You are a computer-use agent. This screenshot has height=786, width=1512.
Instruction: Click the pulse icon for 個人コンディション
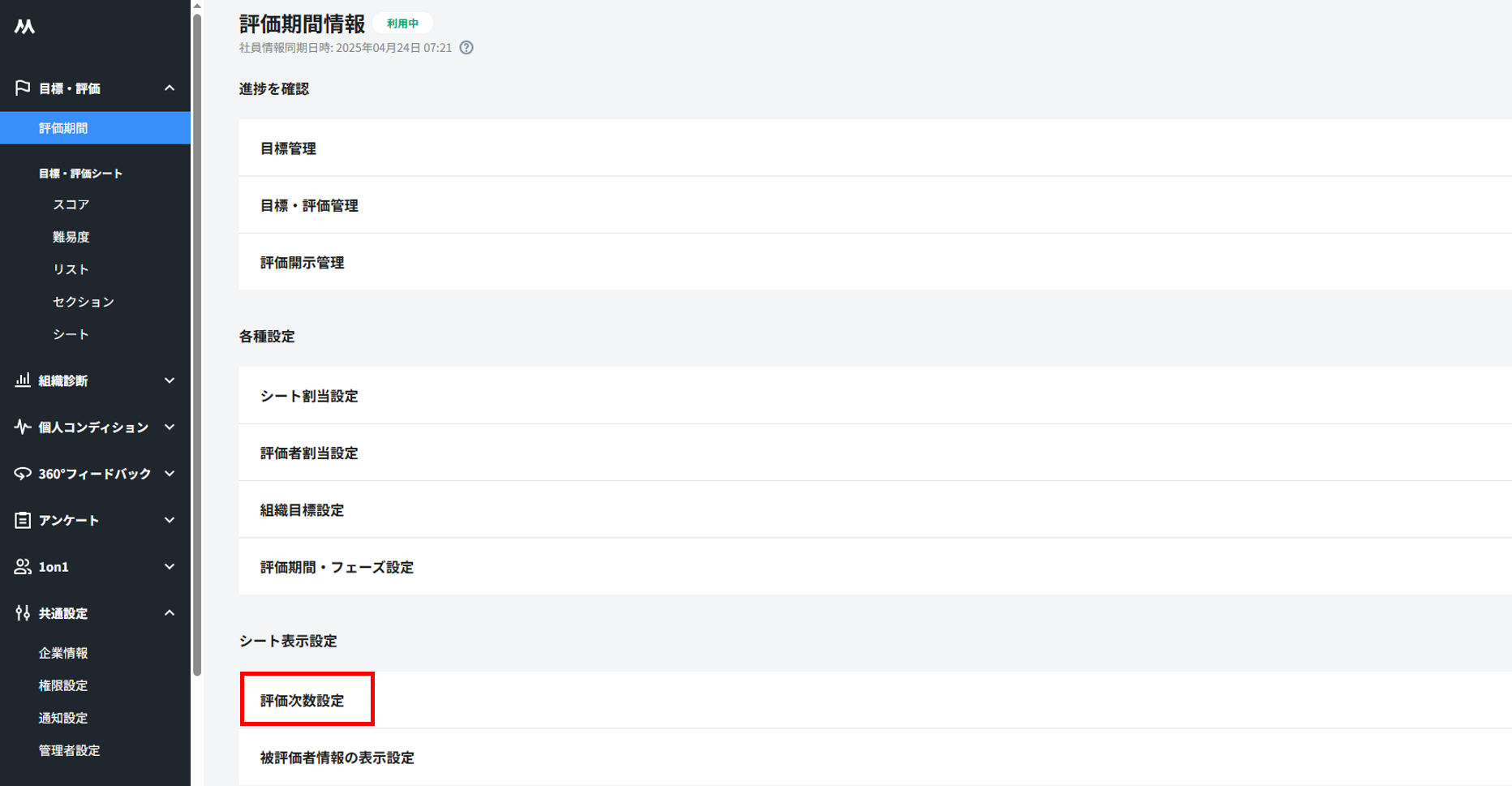coord(22,427)
